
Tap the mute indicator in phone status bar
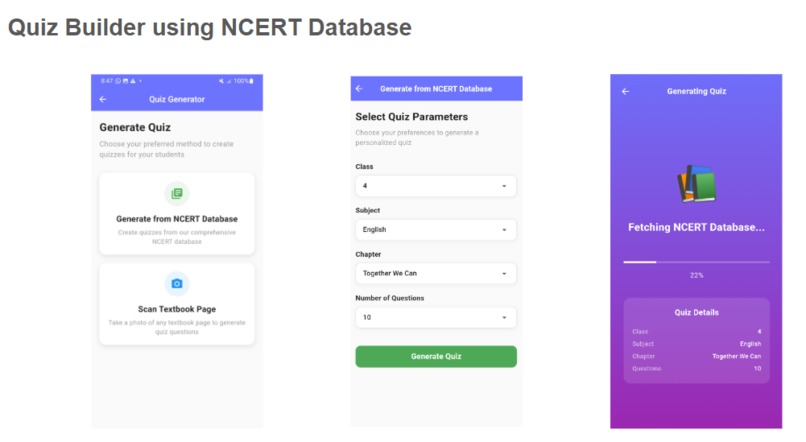(x=222, y=81)
